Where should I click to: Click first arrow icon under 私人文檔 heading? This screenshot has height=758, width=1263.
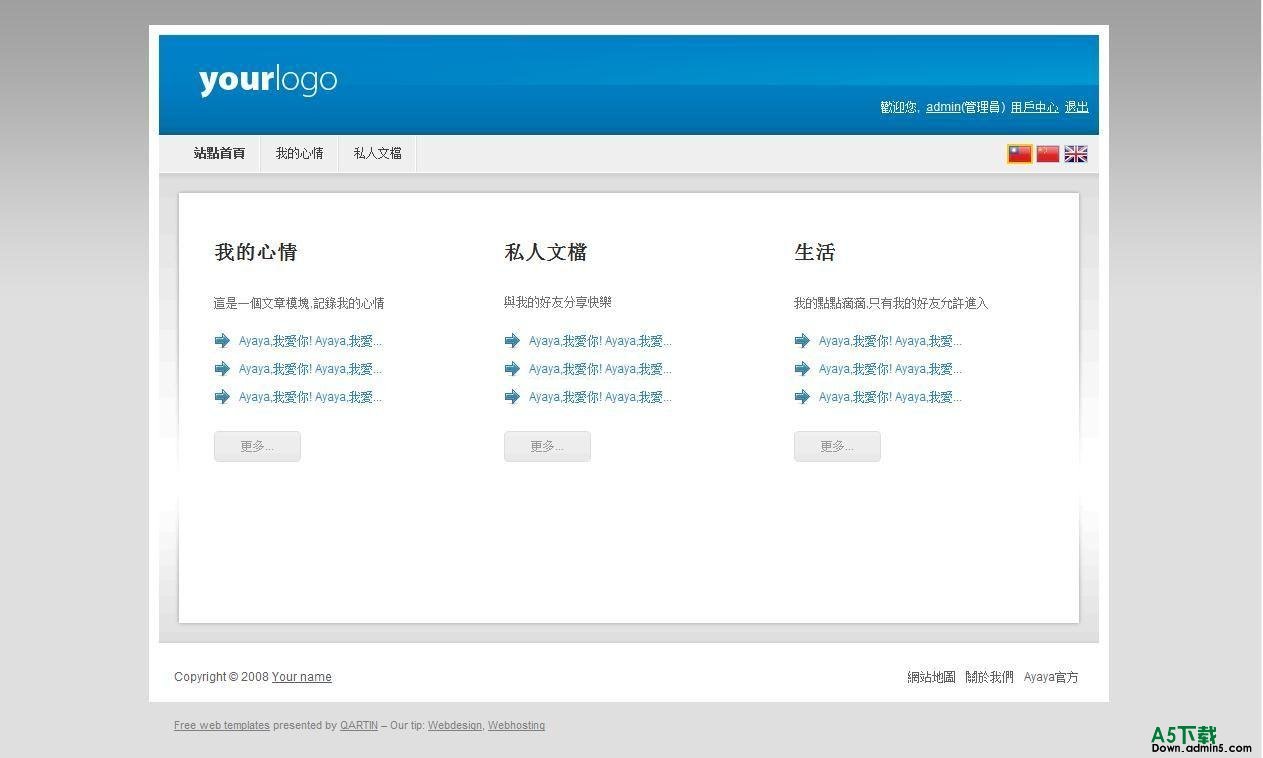click(x=512, y=341)
